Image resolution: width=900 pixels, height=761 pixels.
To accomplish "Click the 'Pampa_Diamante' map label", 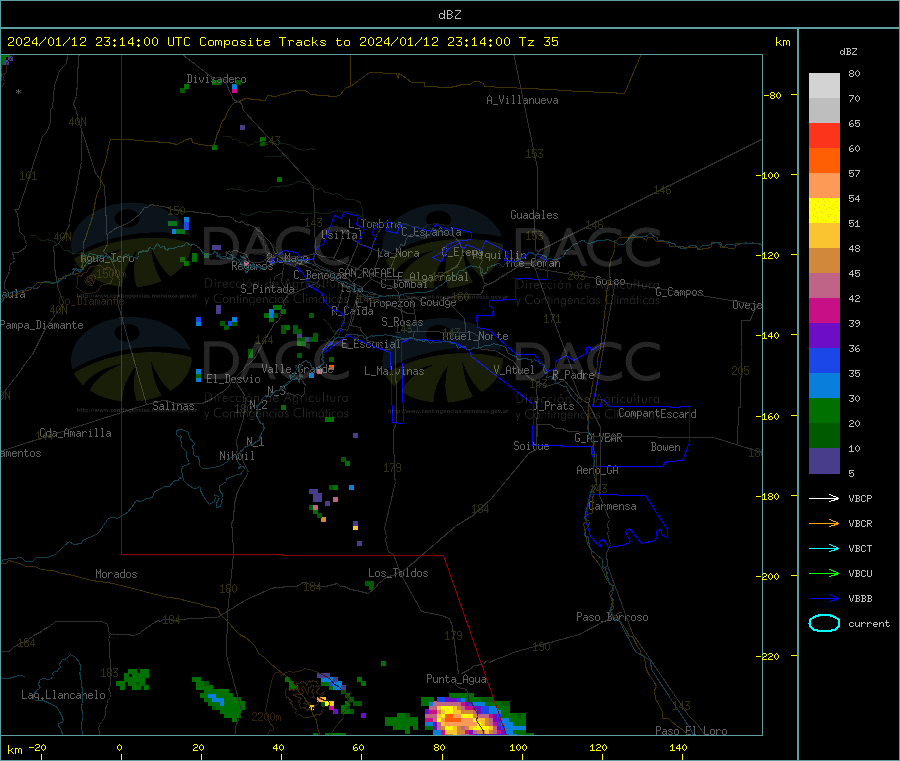I will click(42, 325).
